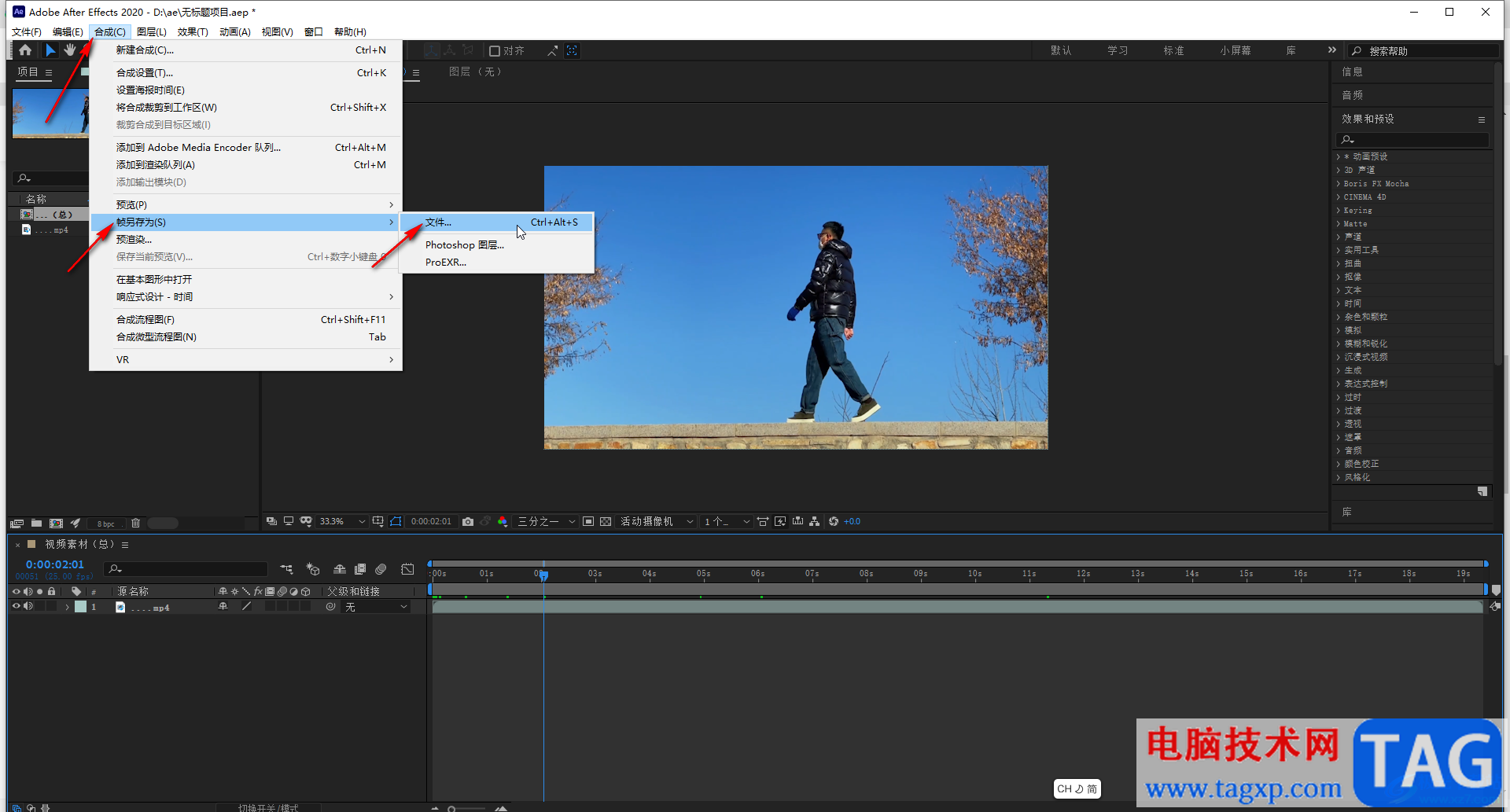This screenshot has height=812, width=1510.
Task: Select 添加到渲染队列(A) menu entry
Action: (246, 164)
